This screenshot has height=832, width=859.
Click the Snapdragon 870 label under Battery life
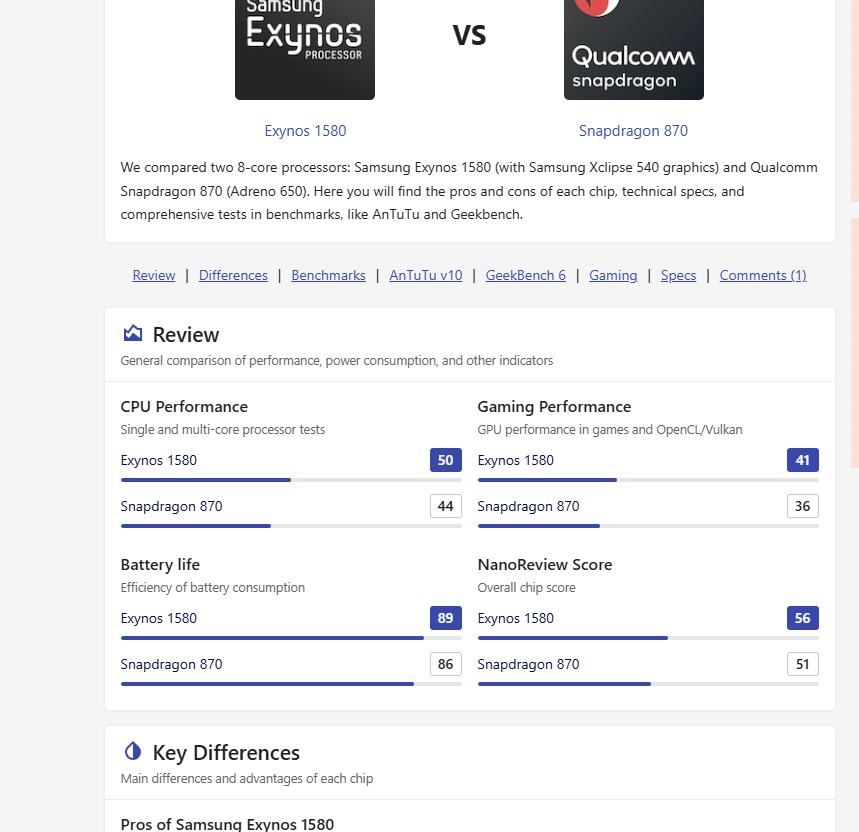click(x=171, y=664)
